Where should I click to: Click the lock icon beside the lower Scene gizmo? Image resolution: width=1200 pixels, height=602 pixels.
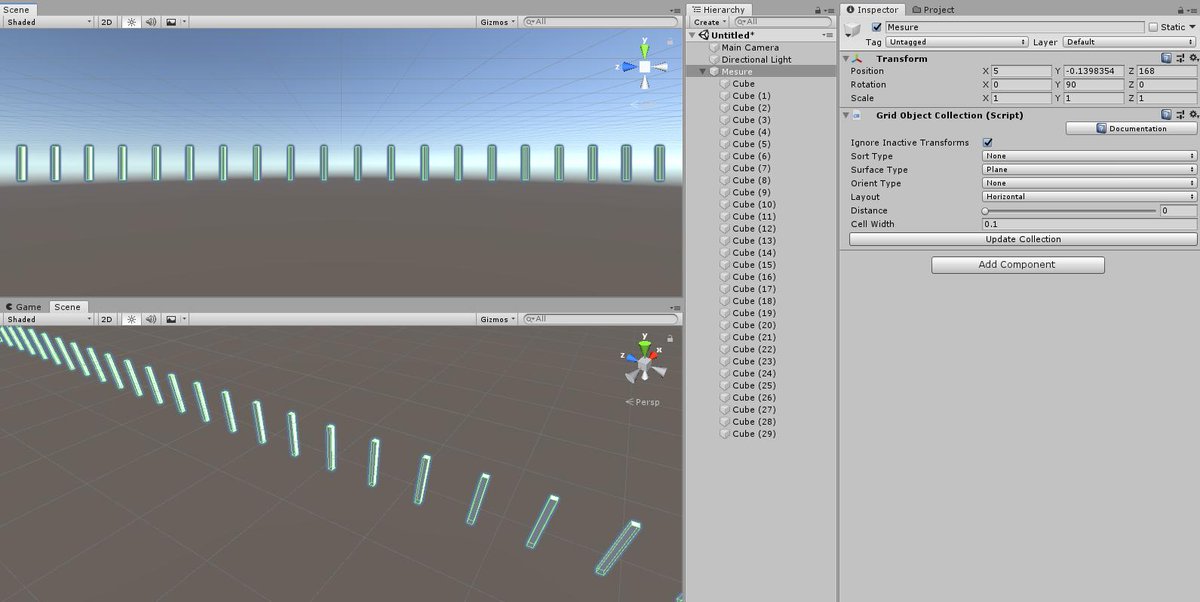[x=669, y=339]
